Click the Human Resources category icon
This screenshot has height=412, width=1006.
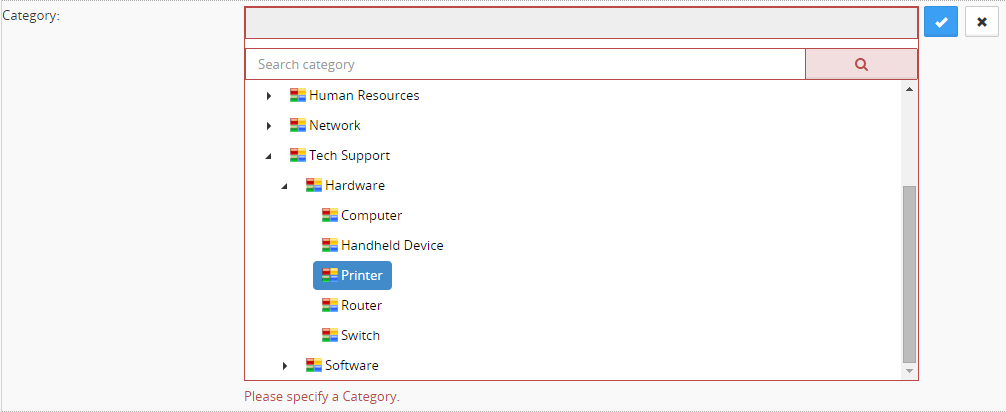297,96
